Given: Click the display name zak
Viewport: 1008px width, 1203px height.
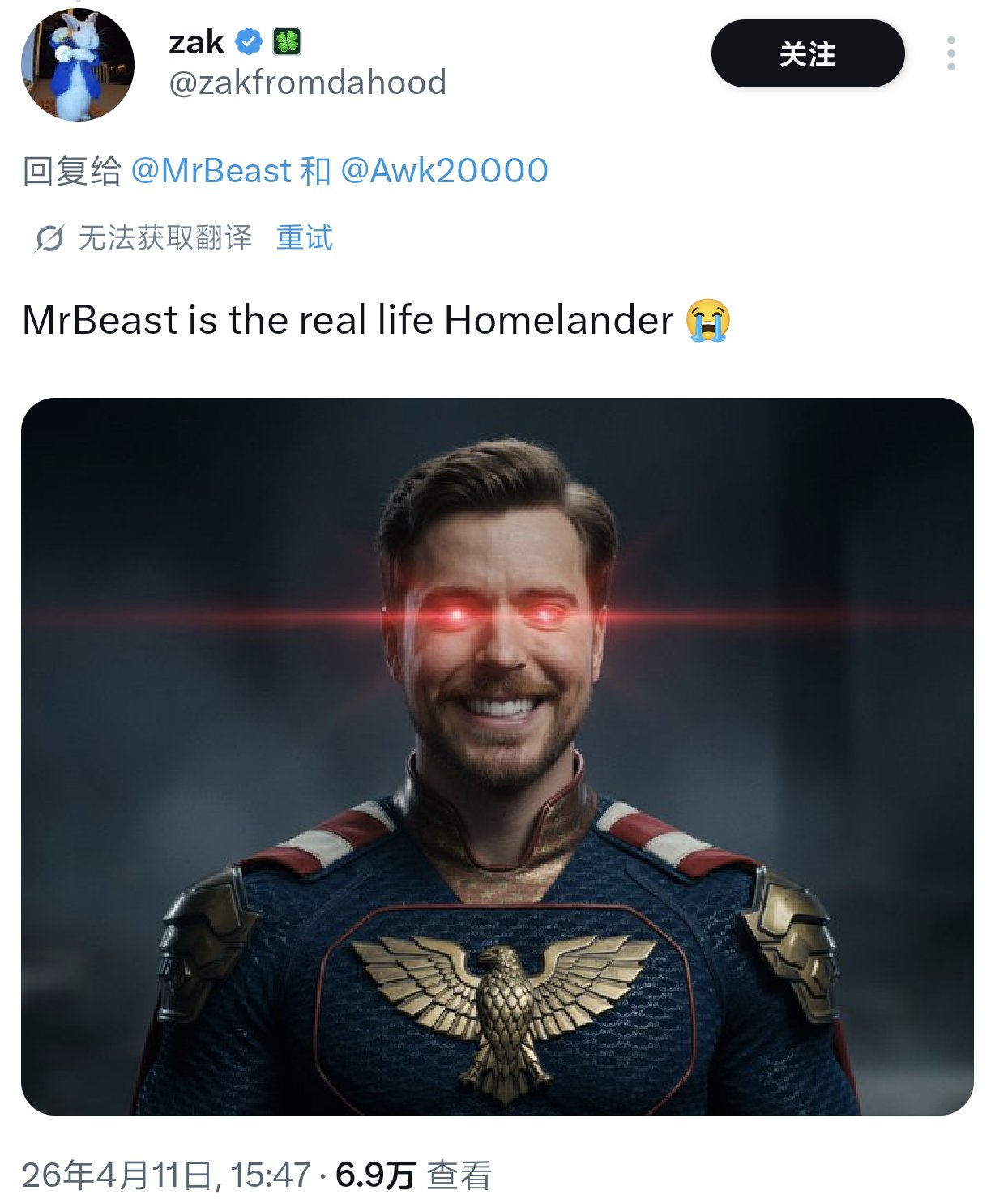Looking at the screenshot, I should [x=196, y=41].
